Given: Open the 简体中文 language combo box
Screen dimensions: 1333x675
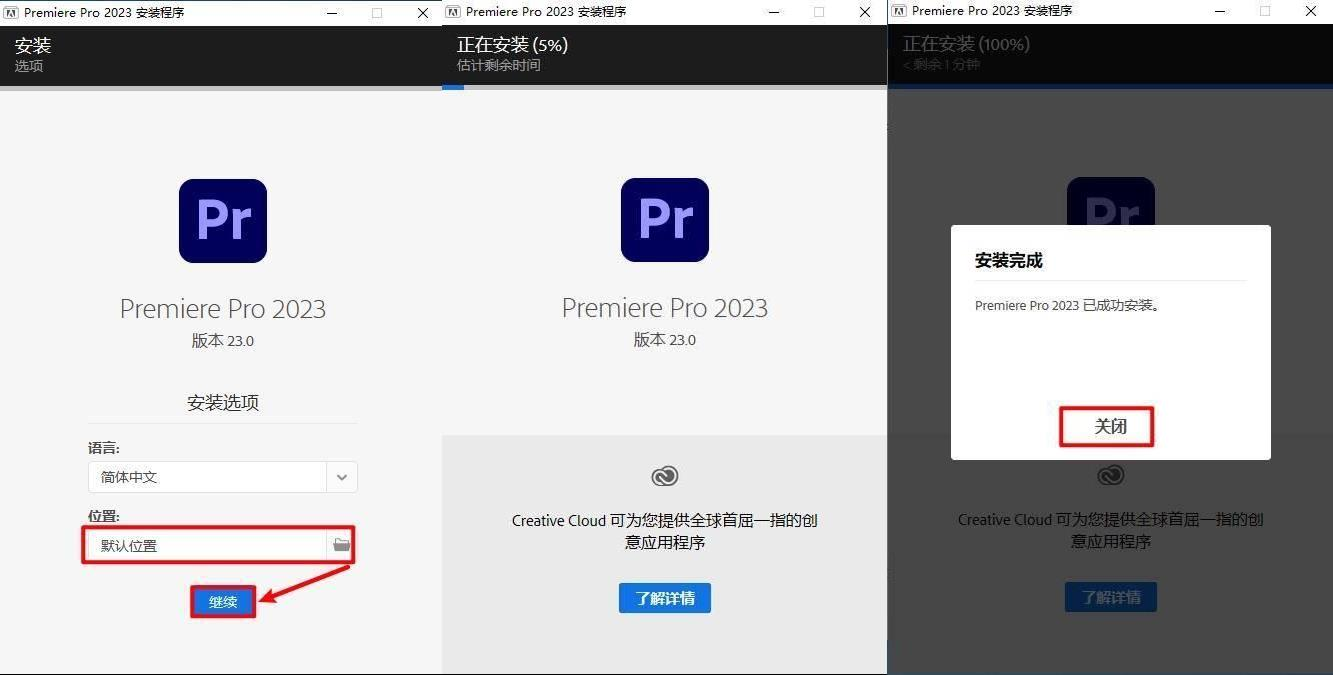Looking at the screenshot, I should tap(222, 477).
